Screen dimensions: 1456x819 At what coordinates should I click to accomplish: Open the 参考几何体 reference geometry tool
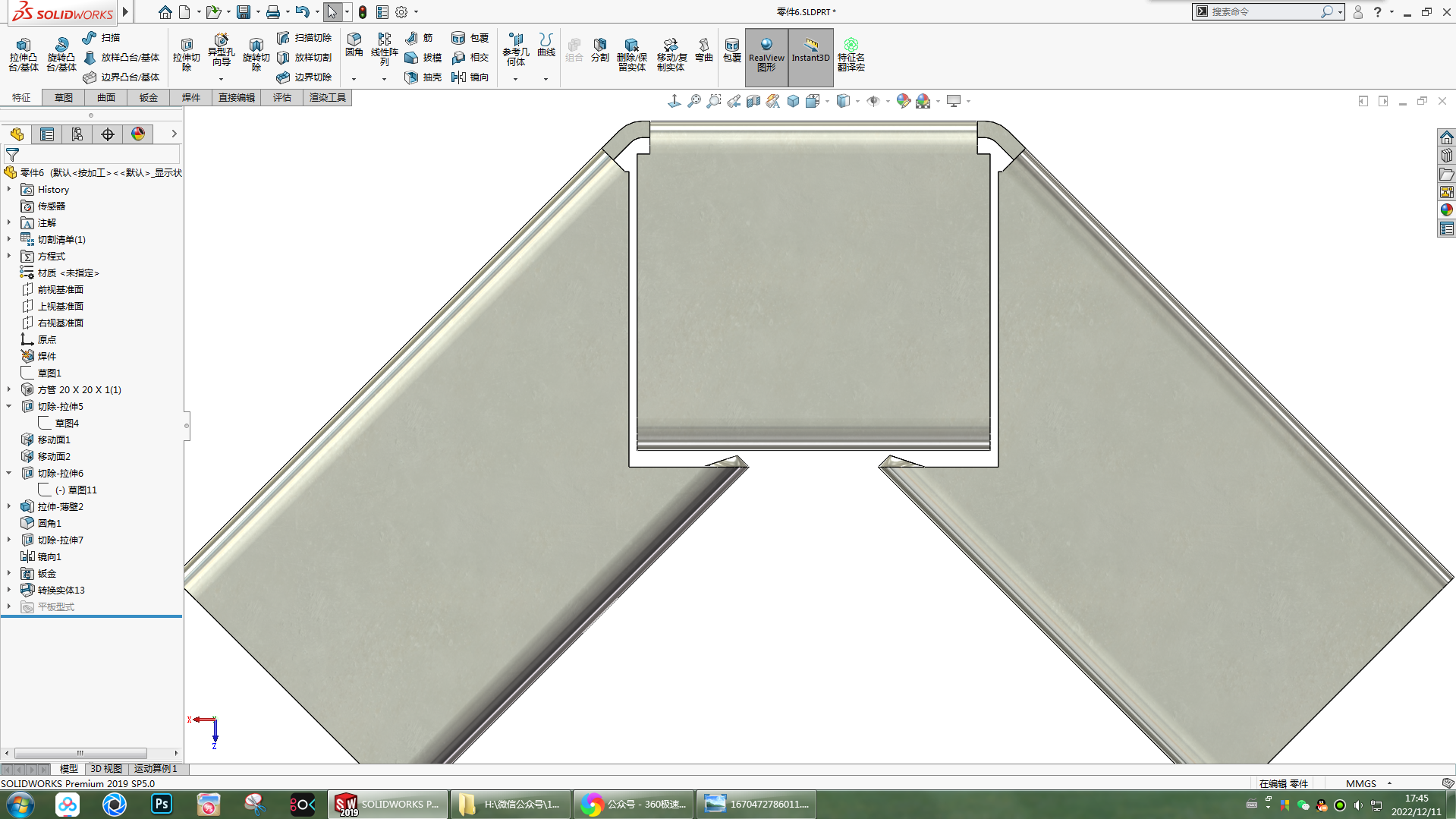(516, 49)
